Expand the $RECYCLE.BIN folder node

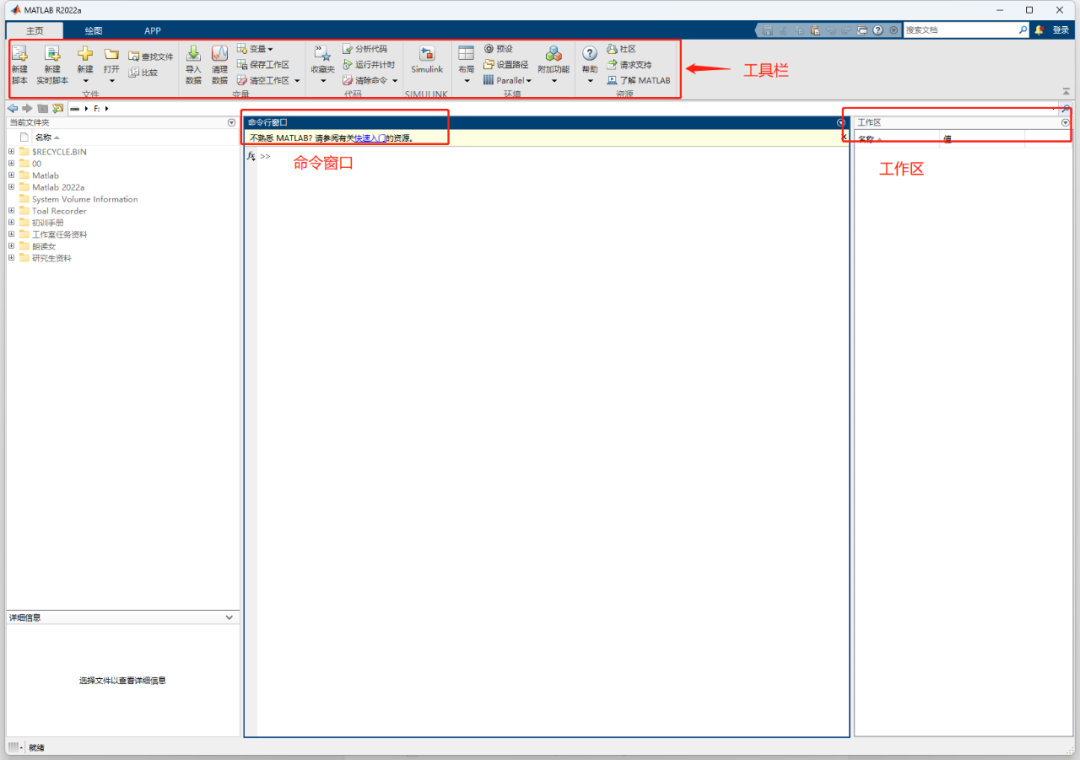tap(11, 152)
